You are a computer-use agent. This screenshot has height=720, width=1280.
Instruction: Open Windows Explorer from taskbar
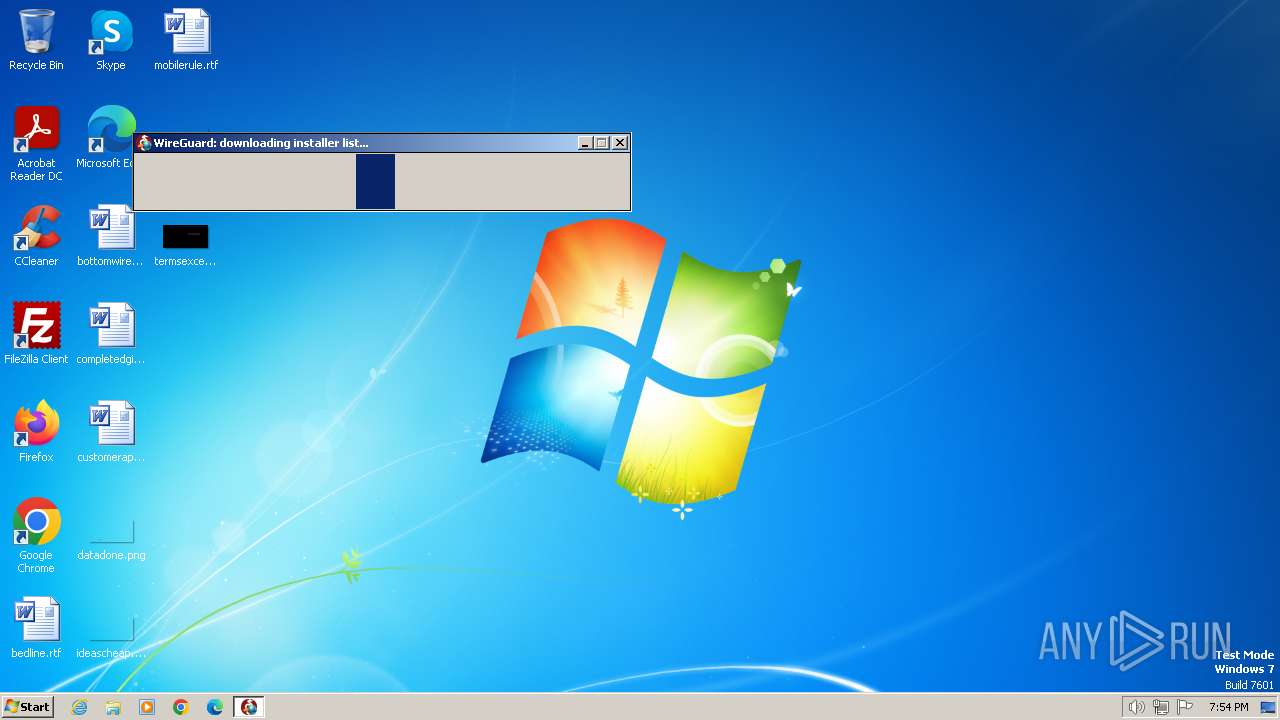[113, 707]
